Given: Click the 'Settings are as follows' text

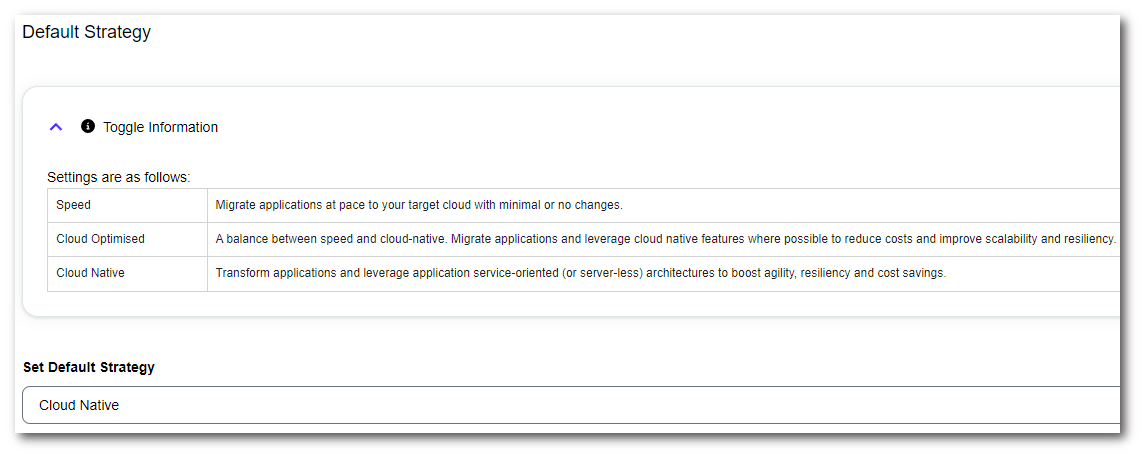Looking at the screenshot, I should (x=119, y=178).
